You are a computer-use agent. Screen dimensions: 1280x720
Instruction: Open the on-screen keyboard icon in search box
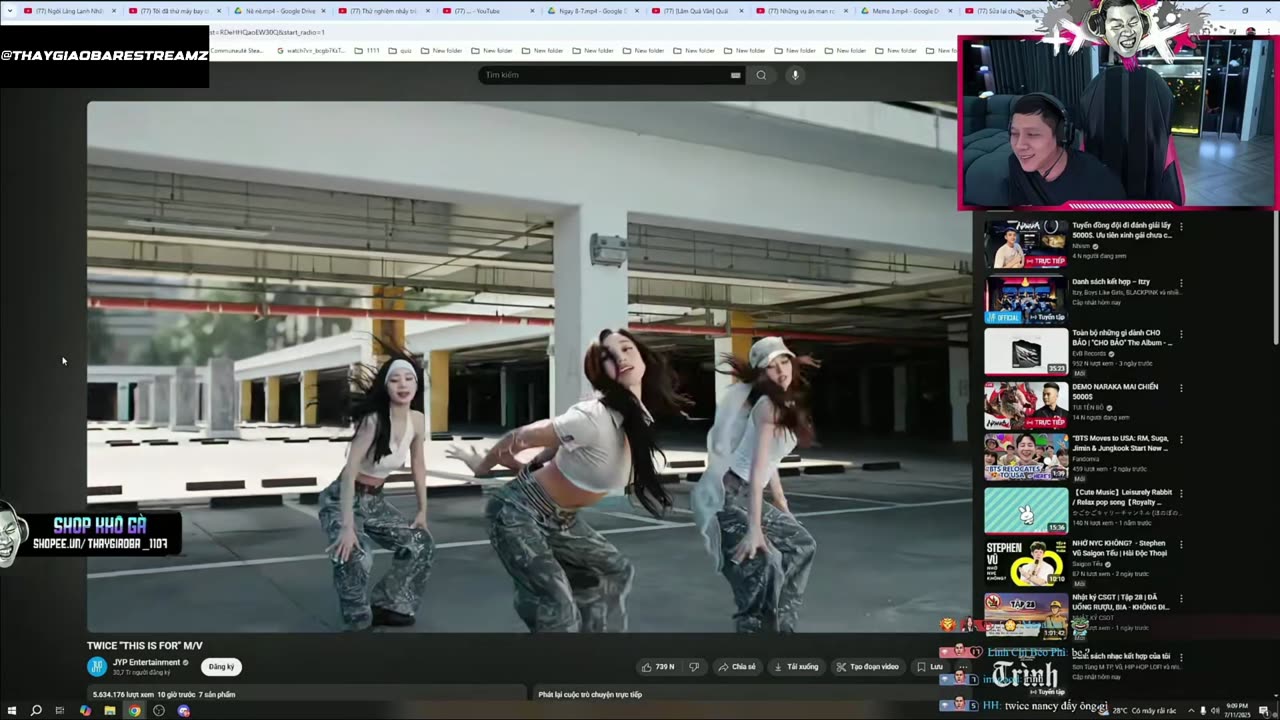735,75
